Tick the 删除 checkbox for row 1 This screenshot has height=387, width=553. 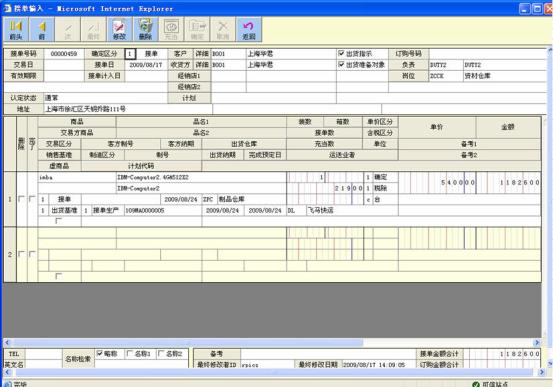(x=21, y=199)
